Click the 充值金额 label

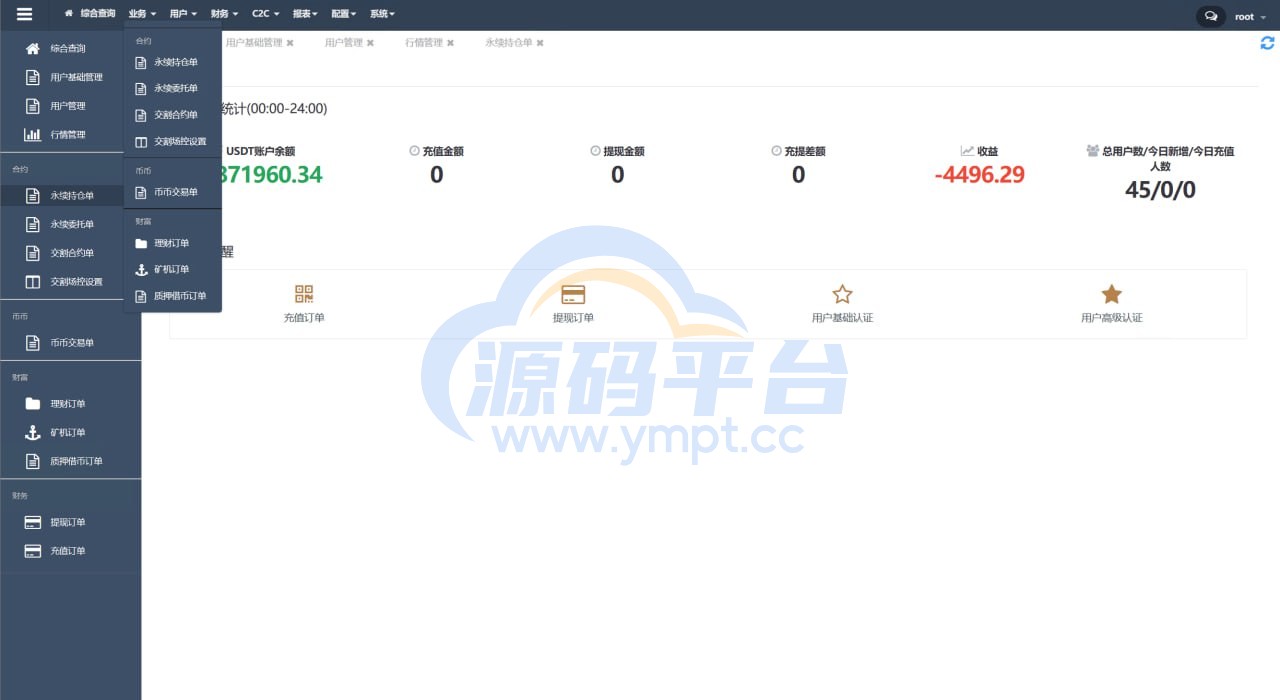(x=436, y=151)
